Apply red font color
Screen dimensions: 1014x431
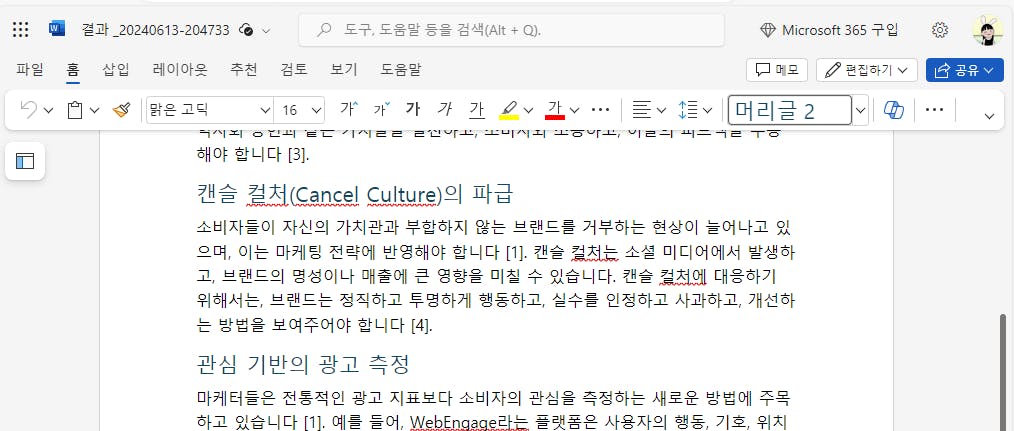point(555,110)
